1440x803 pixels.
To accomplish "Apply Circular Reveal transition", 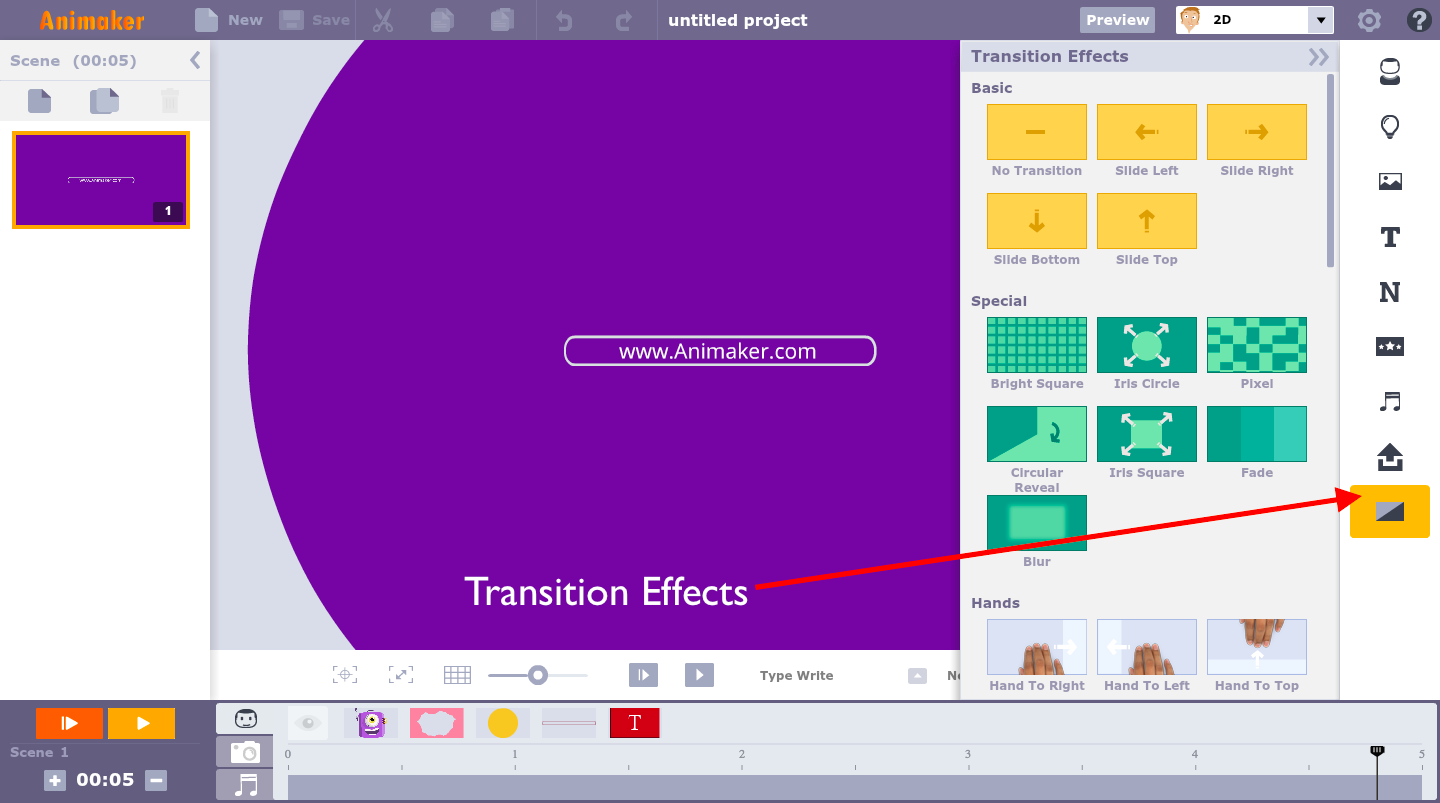I will pos(1037,434).
